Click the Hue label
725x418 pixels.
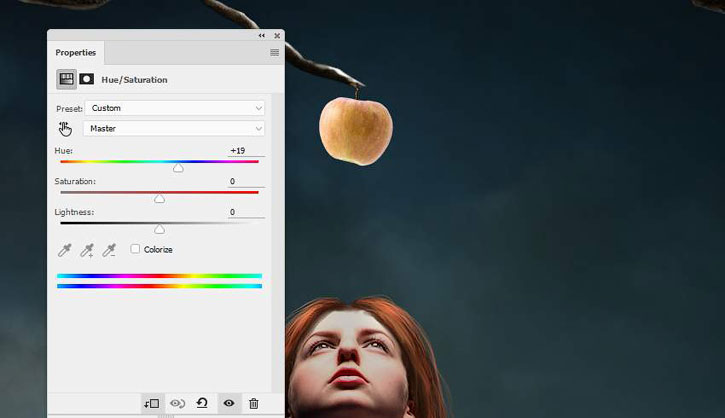coord(63,151)
